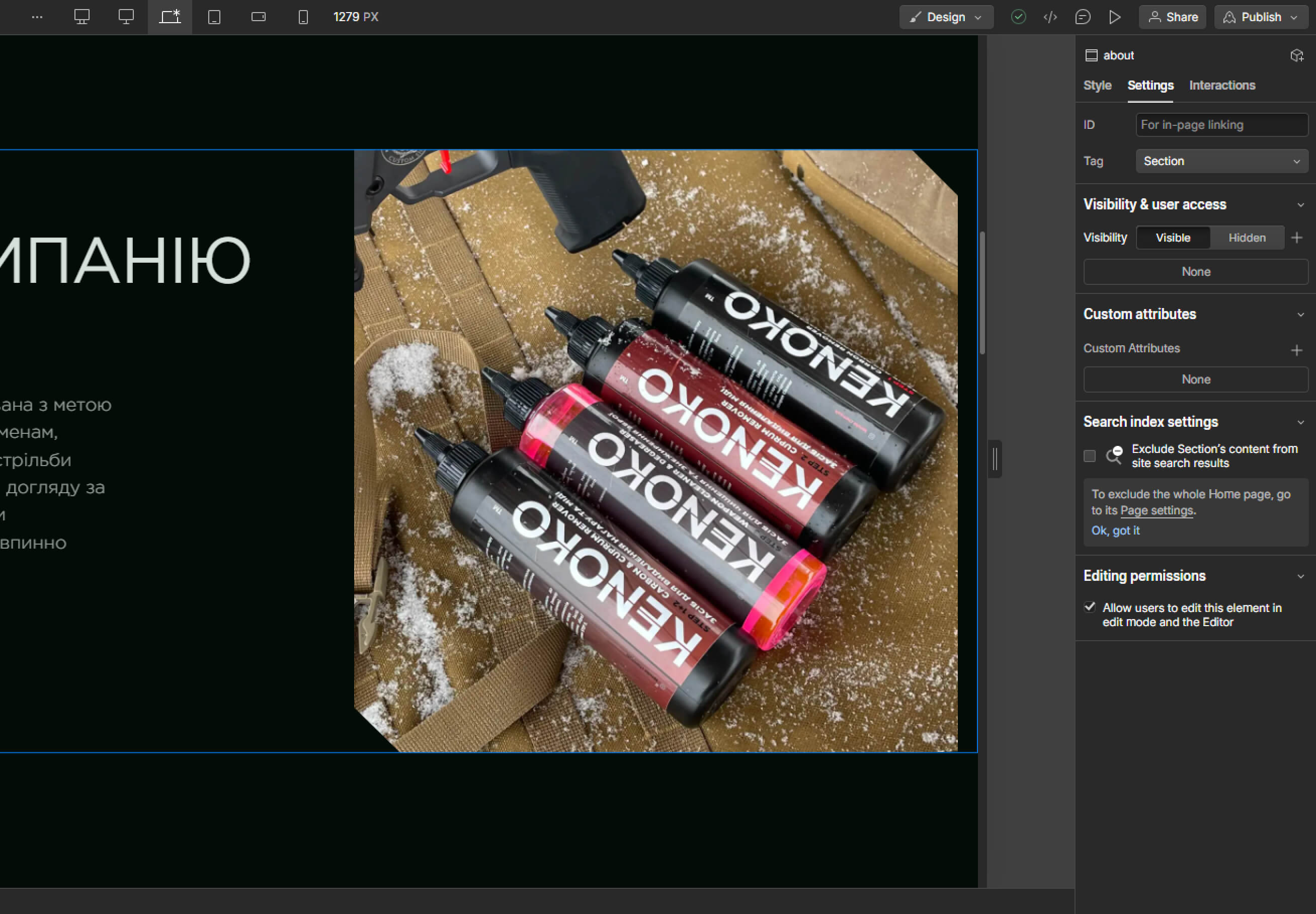Click None box under Custom Attributes

pyautogui.click(x=1195, y=379)
